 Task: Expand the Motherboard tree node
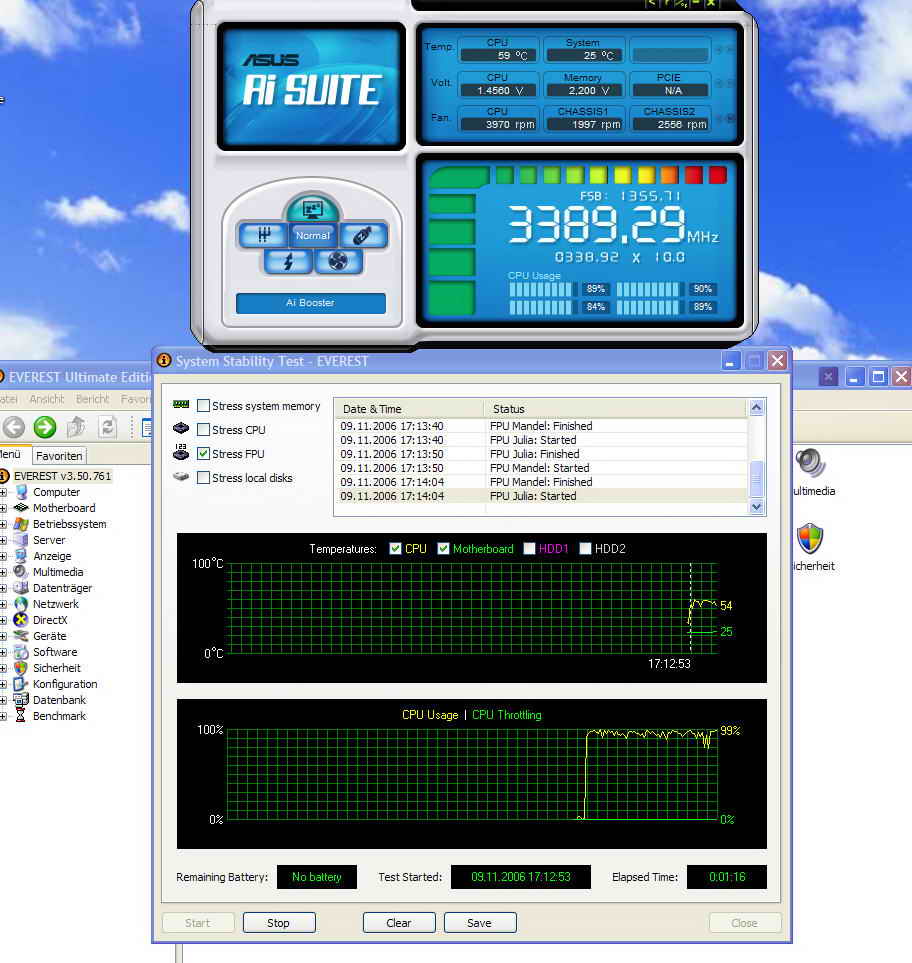(x=4, y=509)
